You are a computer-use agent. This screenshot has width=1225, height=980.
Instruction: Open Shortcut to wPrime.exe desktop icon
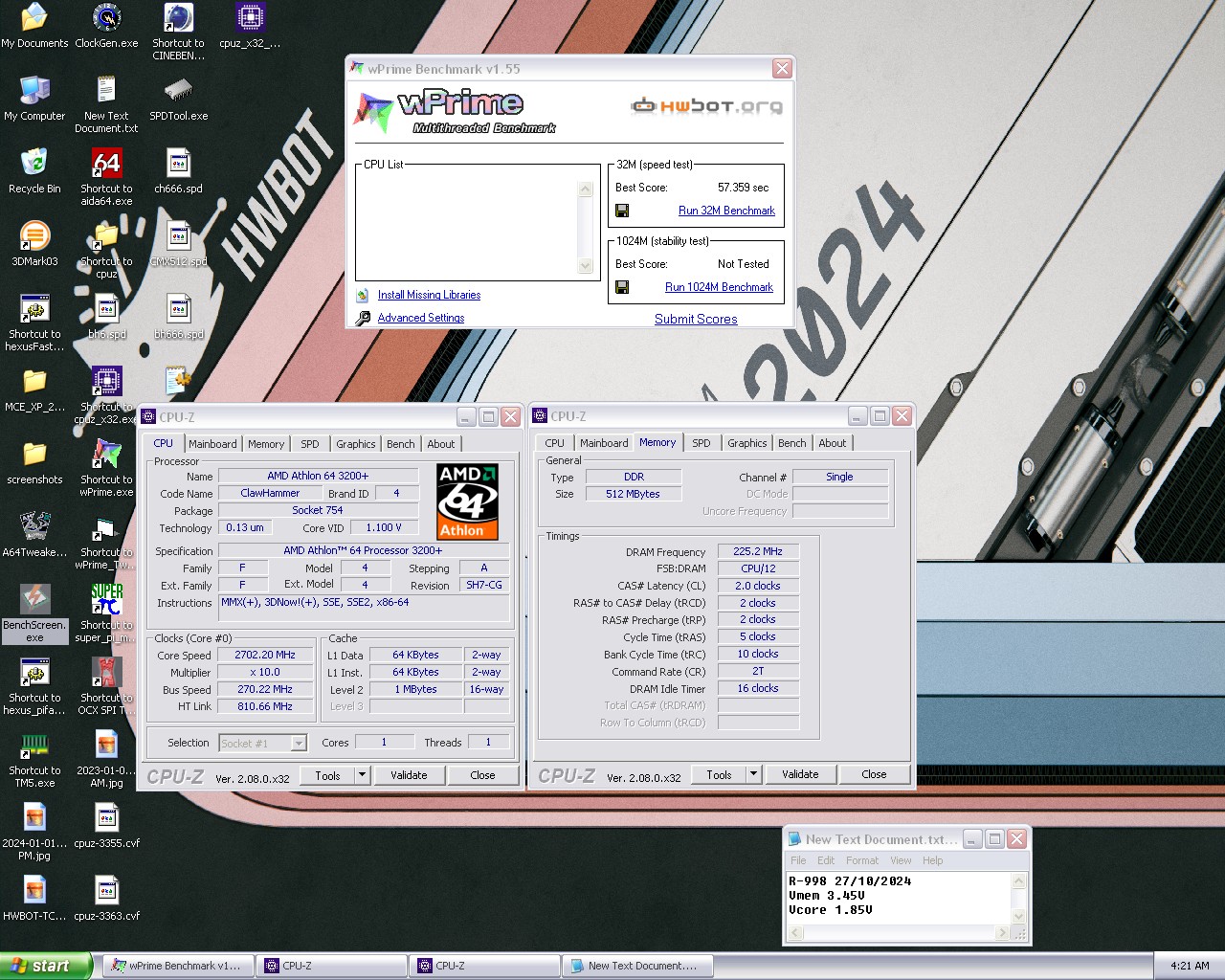tap(106, 468)
